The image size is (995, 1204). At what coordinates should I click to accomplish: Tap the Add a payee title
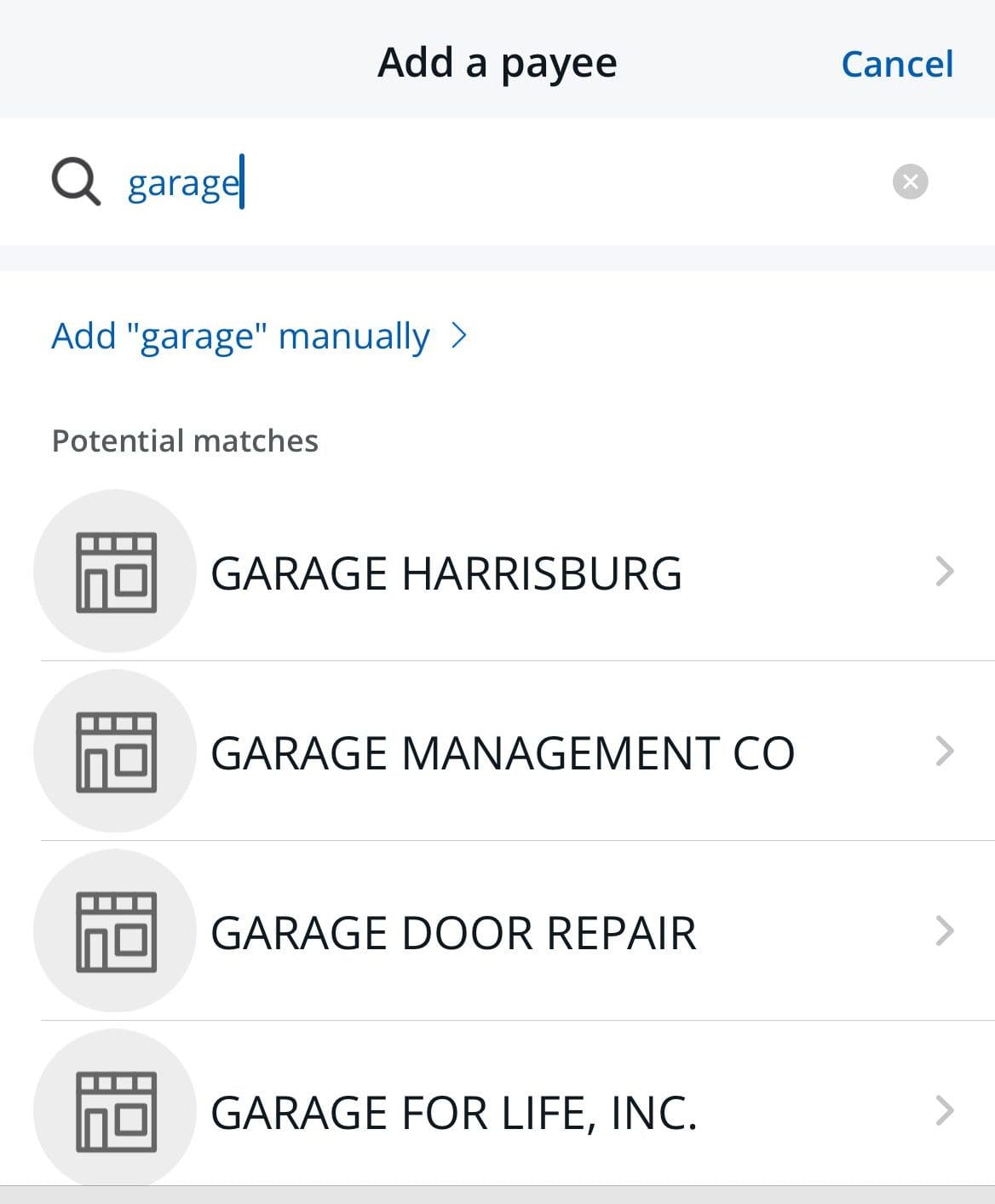[x=497, y=63]
